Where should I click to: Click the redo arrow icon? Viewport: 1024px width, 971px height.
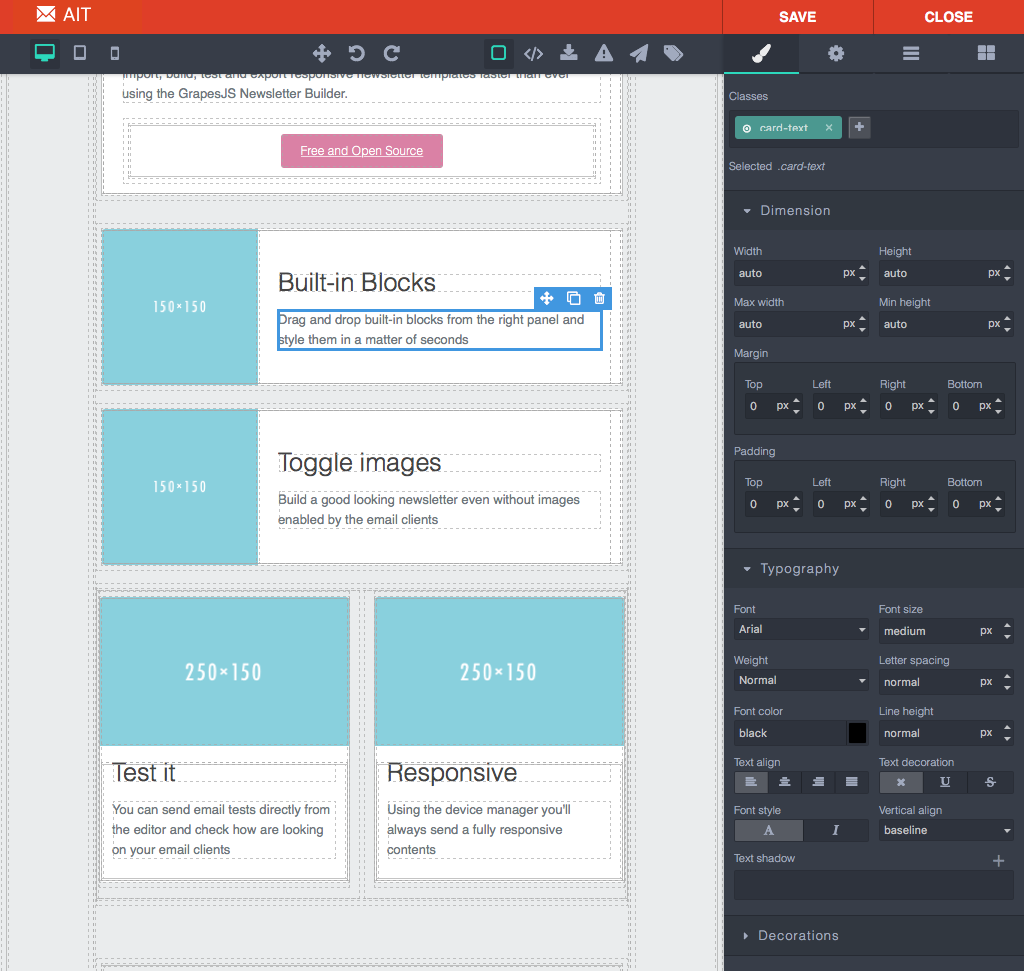[392, 53]
